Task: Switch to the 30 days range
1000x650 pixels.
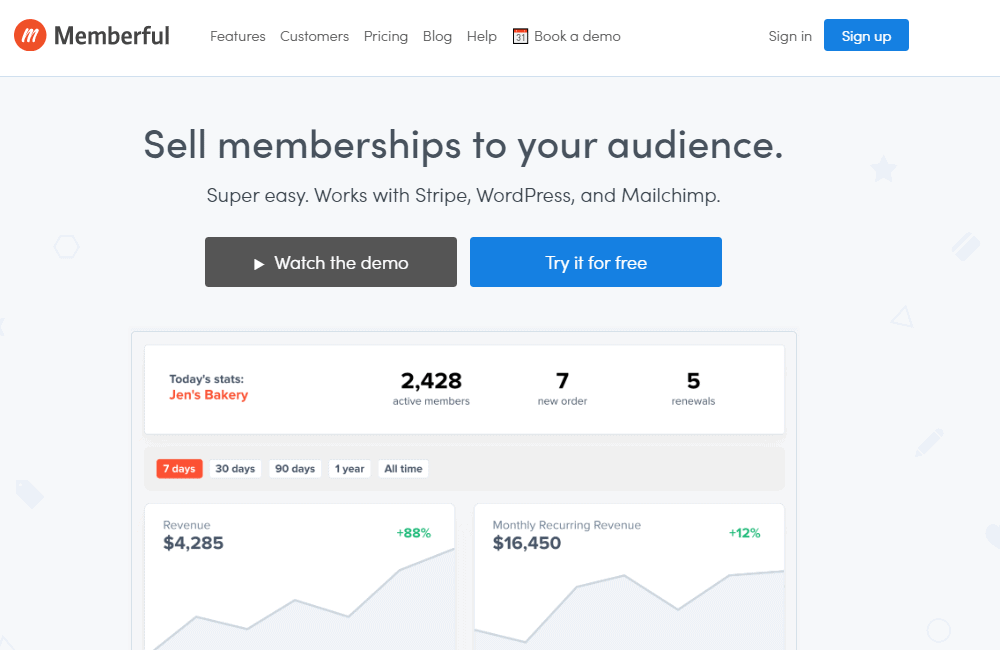Action: click(235, 468)
